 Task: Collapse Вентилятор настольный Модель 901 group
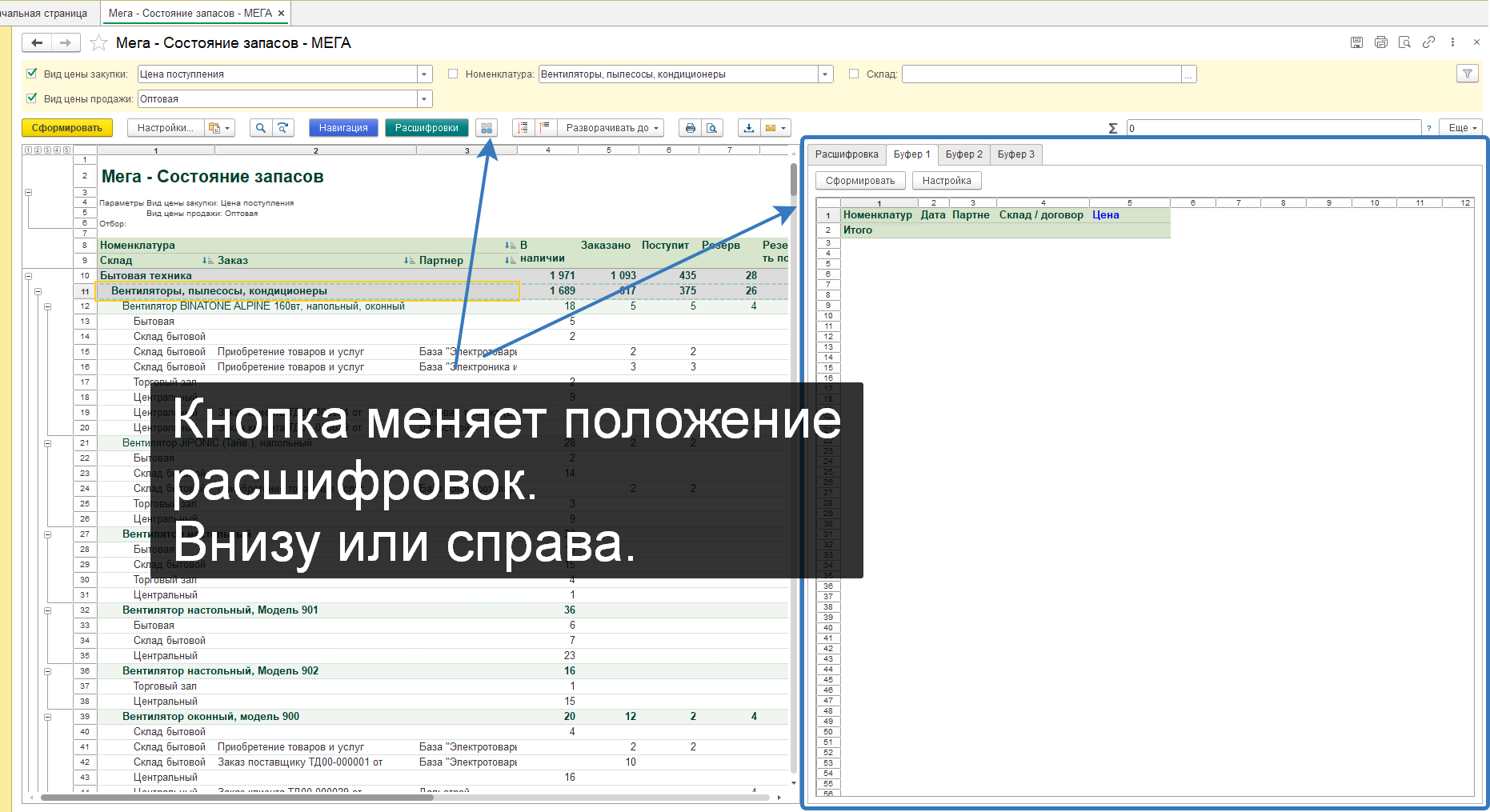48,610
